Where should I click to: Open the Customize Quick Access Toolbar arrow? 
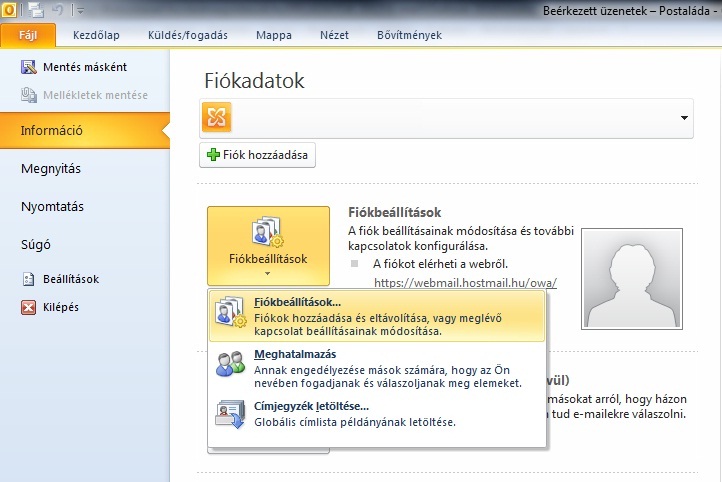(x=80, y=11)
